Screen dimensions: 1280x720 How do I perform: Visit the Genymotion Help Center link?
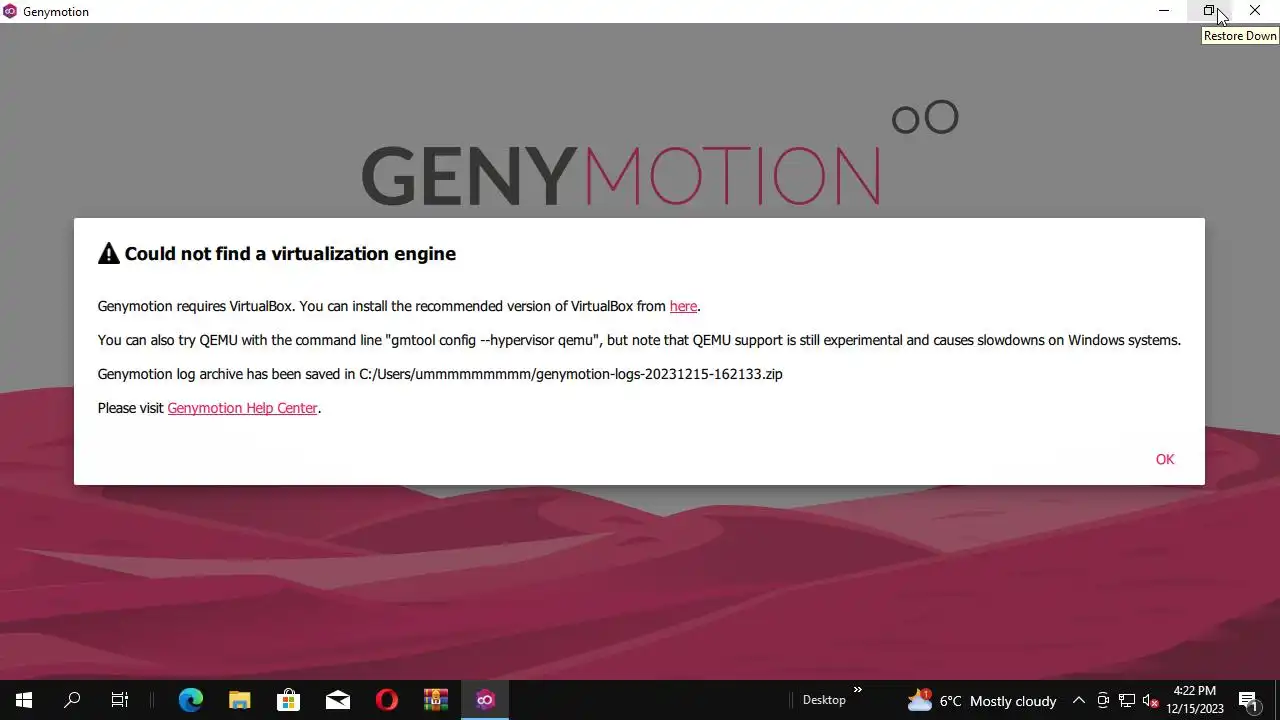(x=242, y=408)
